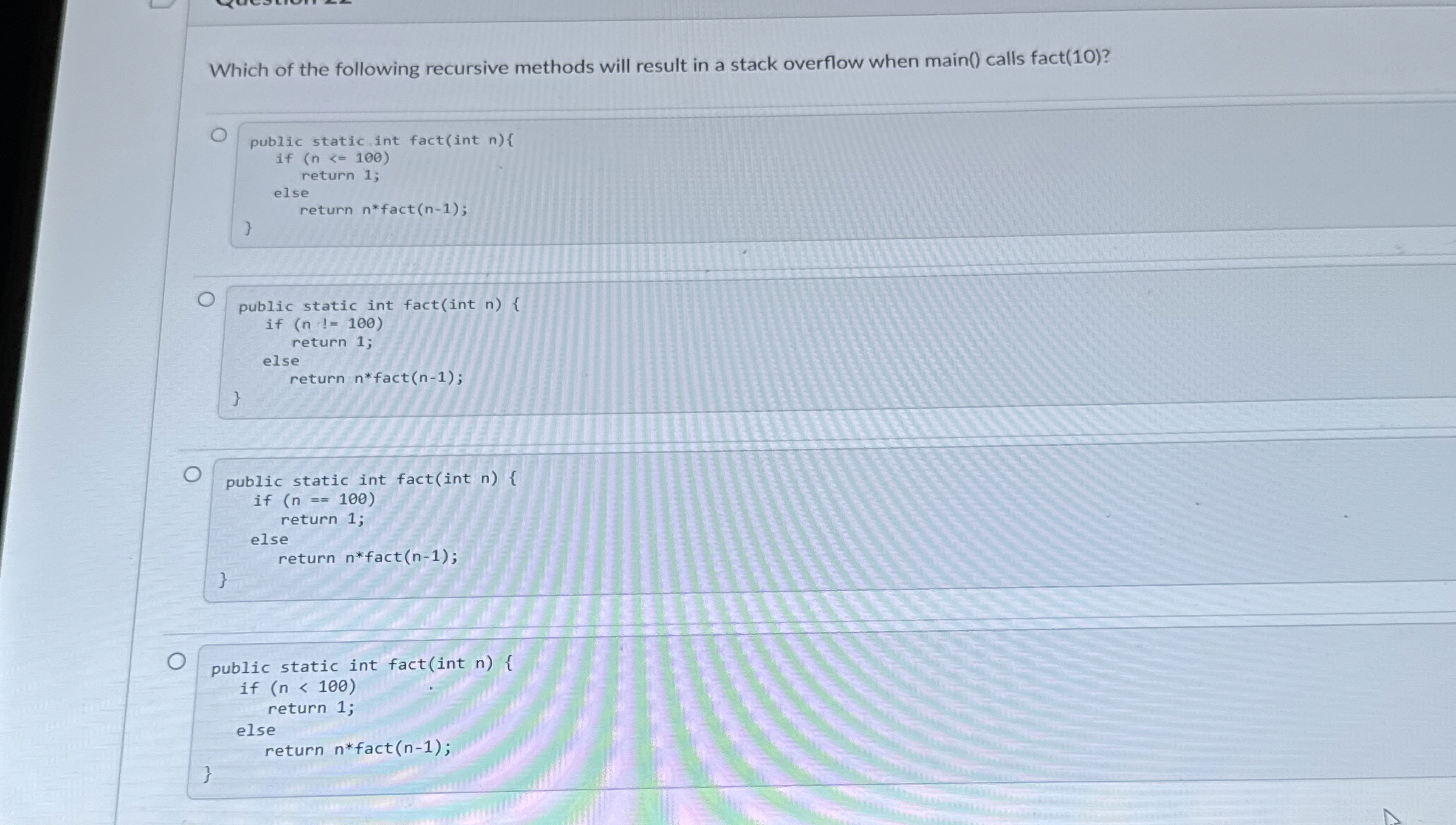Click recursive return line in third answer

368,557
